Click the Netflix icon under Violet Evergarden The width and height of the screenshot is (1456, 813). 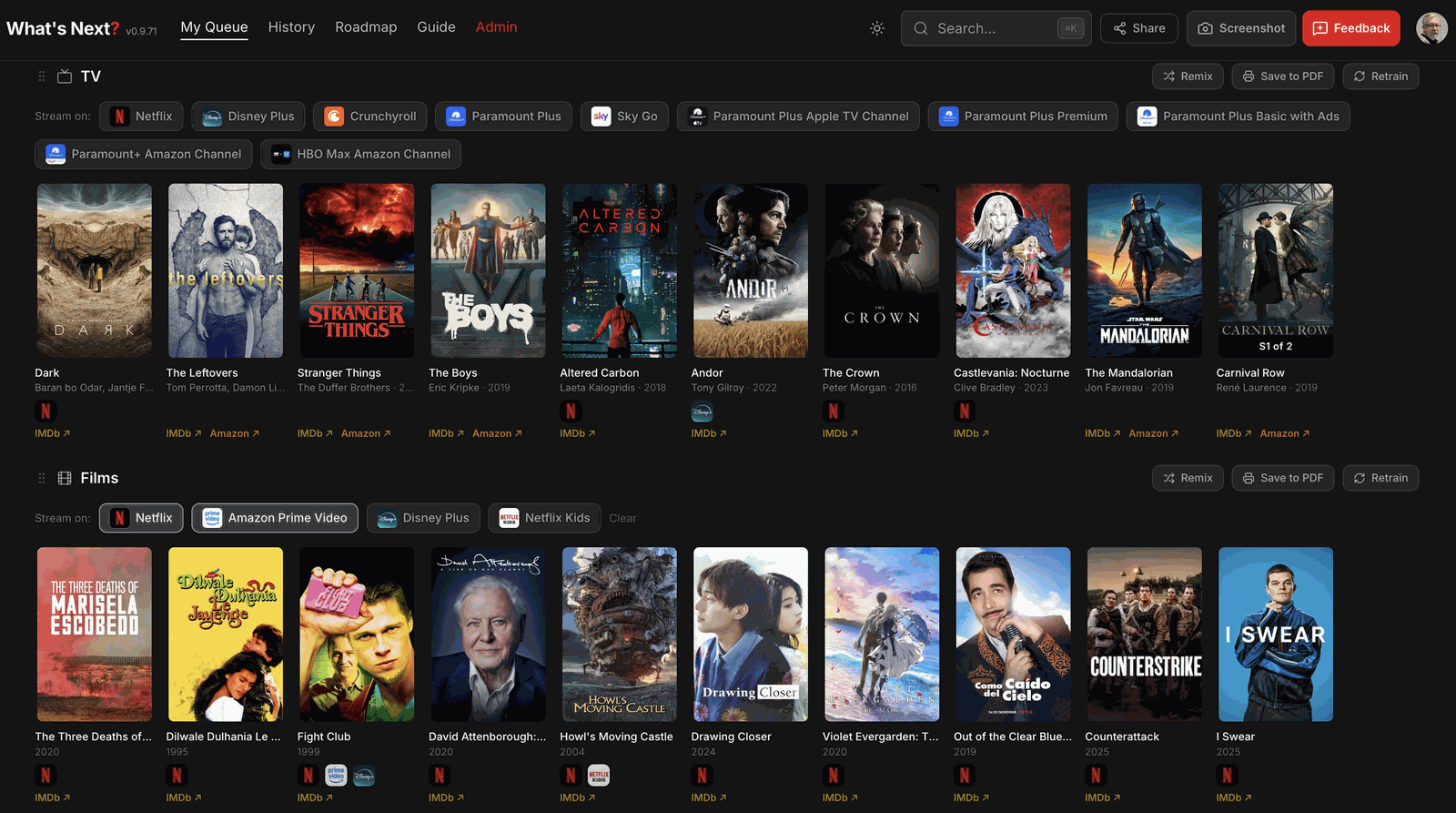(833, 776)
